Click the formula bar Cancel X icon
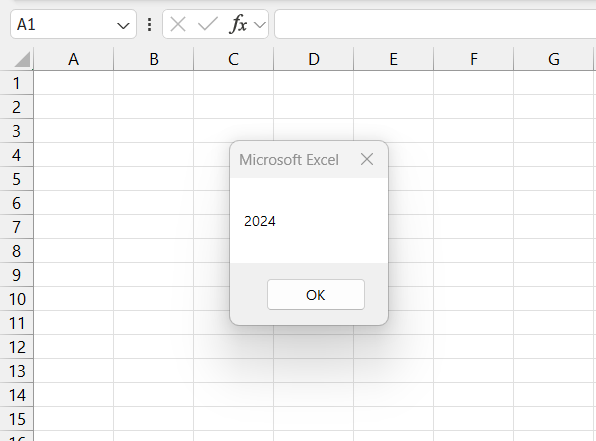Image resolution: width=596 pixels, height=441 pixels. [178, 25]
